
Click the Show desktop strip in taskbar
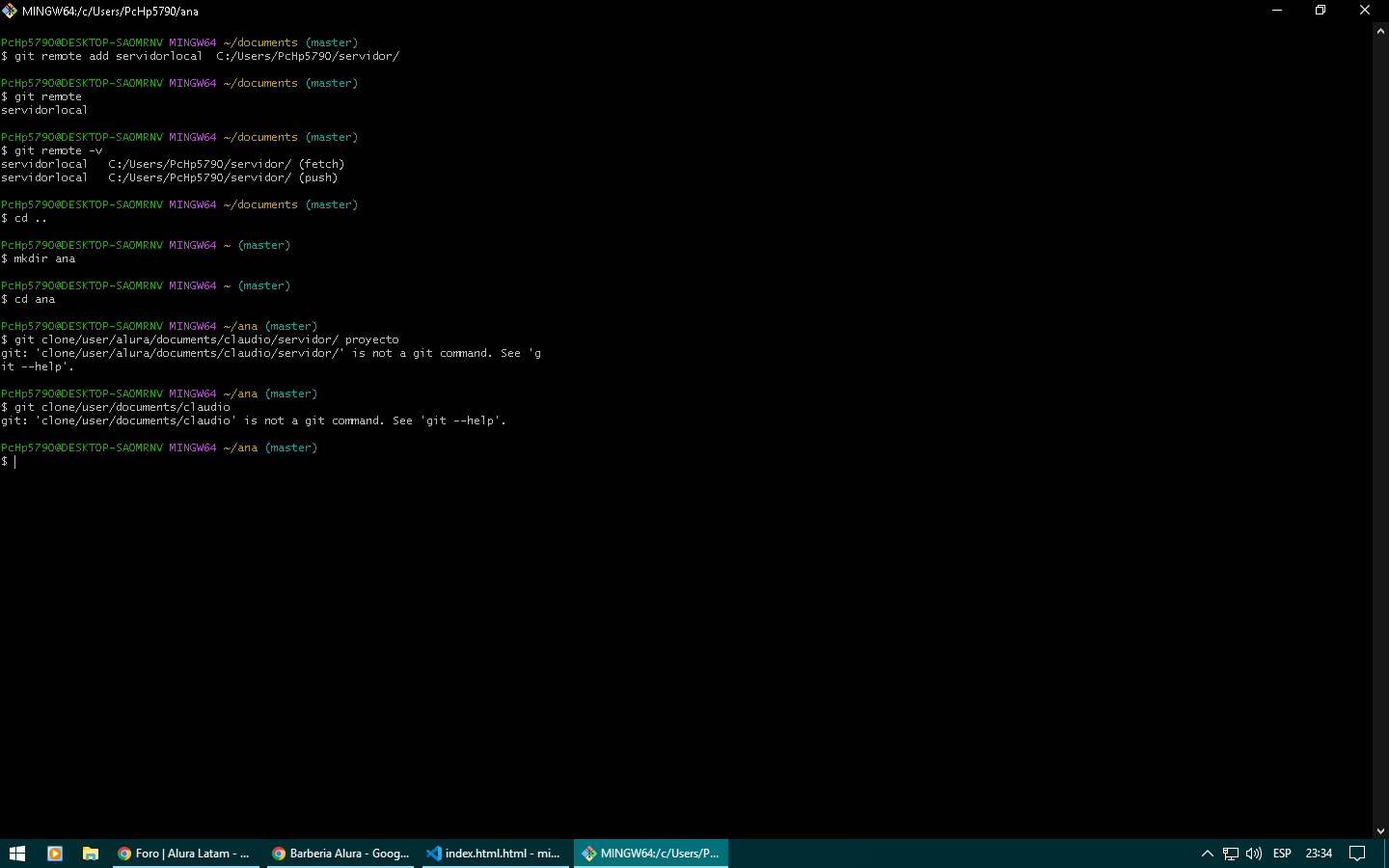pyautogui.click(x=1386, y=854)
